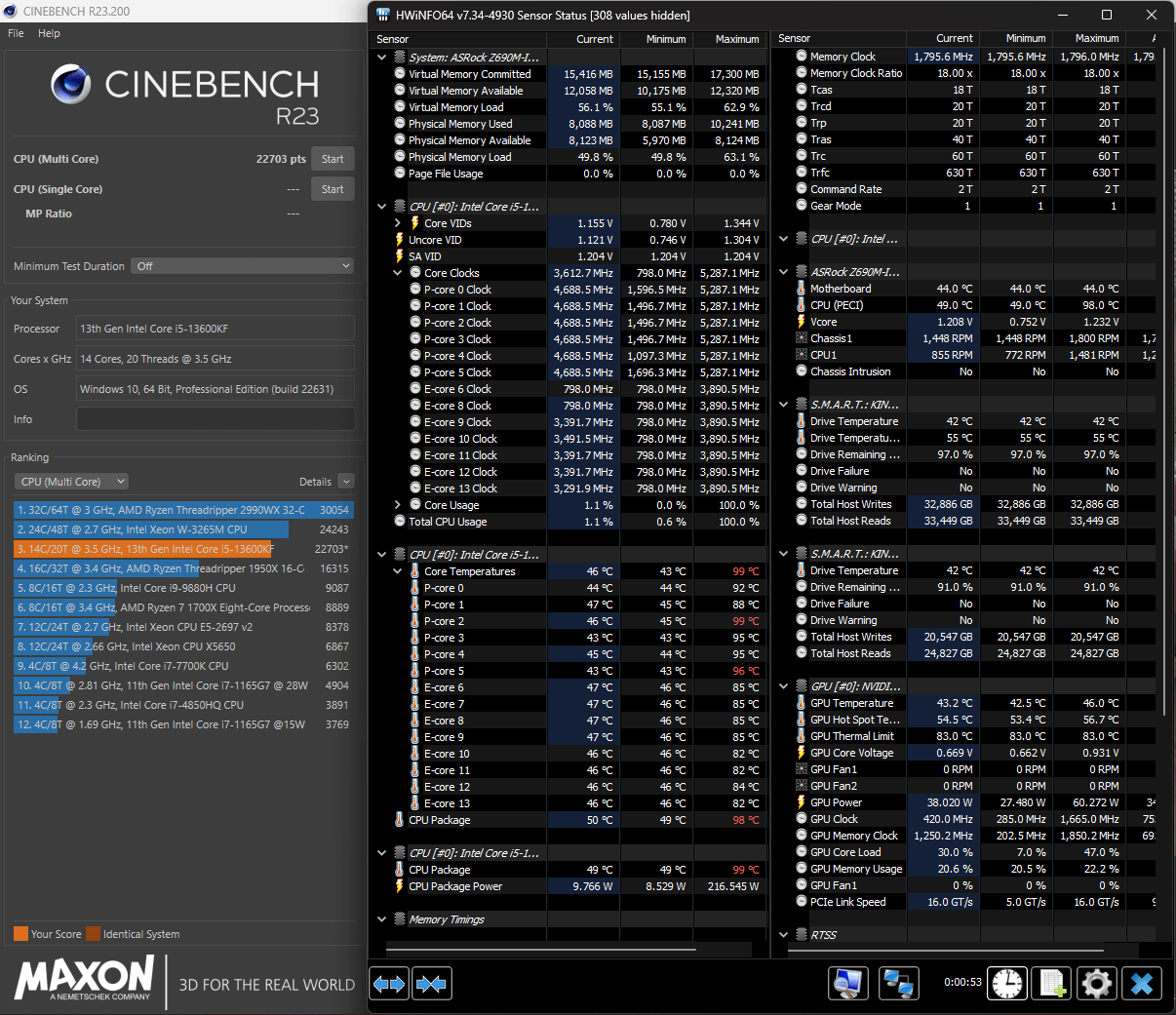The image size is (1176, 1015).
Task: Open HWiNFO sensor settings gear
Action: click(x=1097, y=983)
